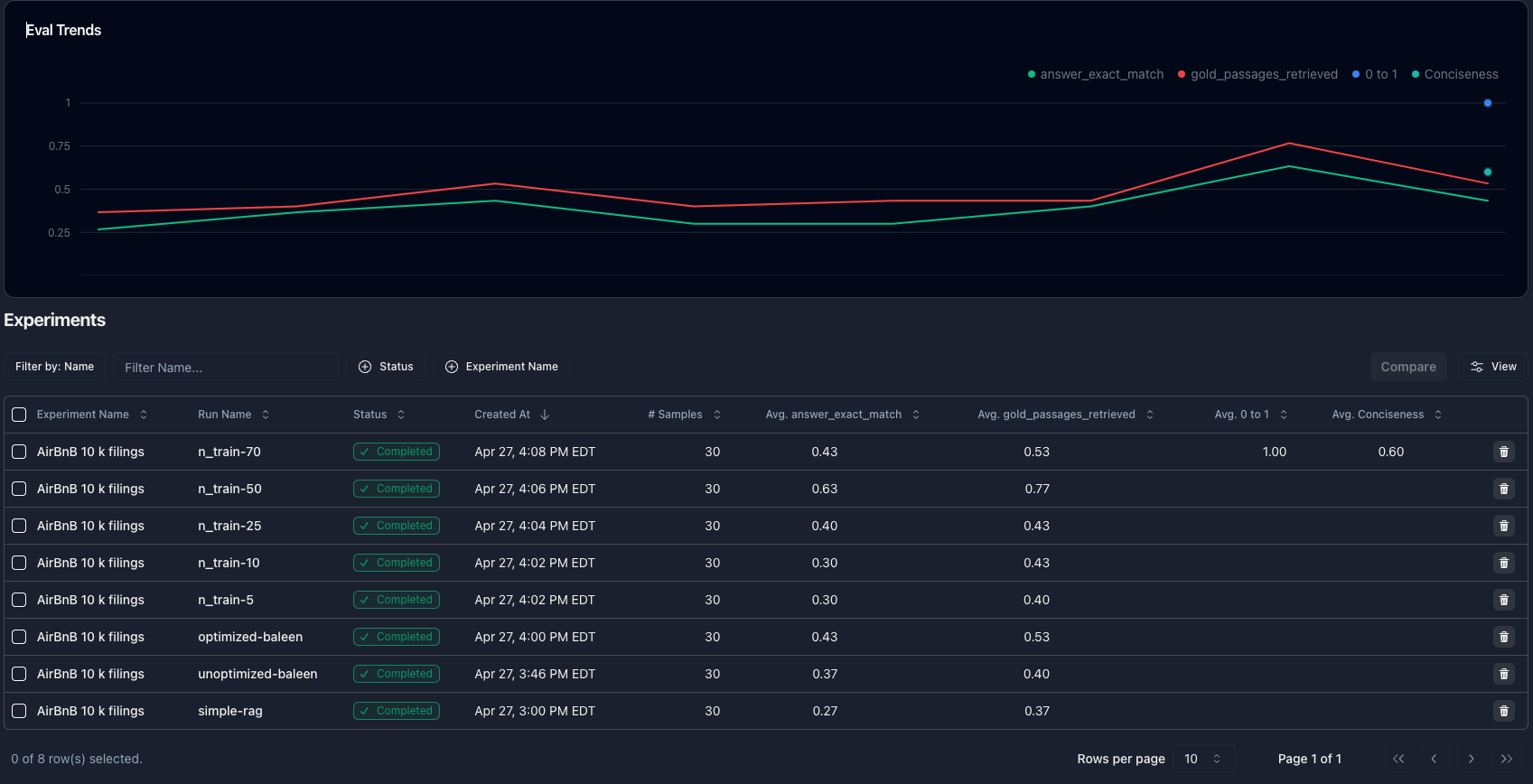
Task: Delete the n_train-50 run
Action: click(1504, 489)
